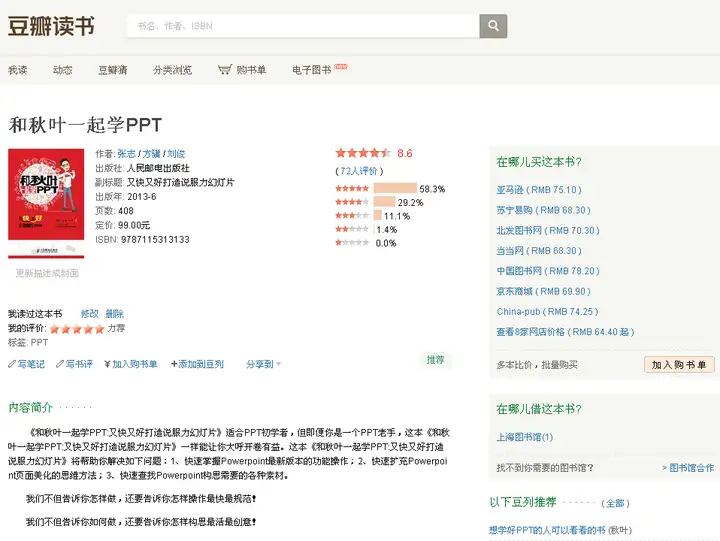Viewport: 720px width, 541px height.
Task: Click the 图书馆合作 link
Action: (x=691, y=468)
